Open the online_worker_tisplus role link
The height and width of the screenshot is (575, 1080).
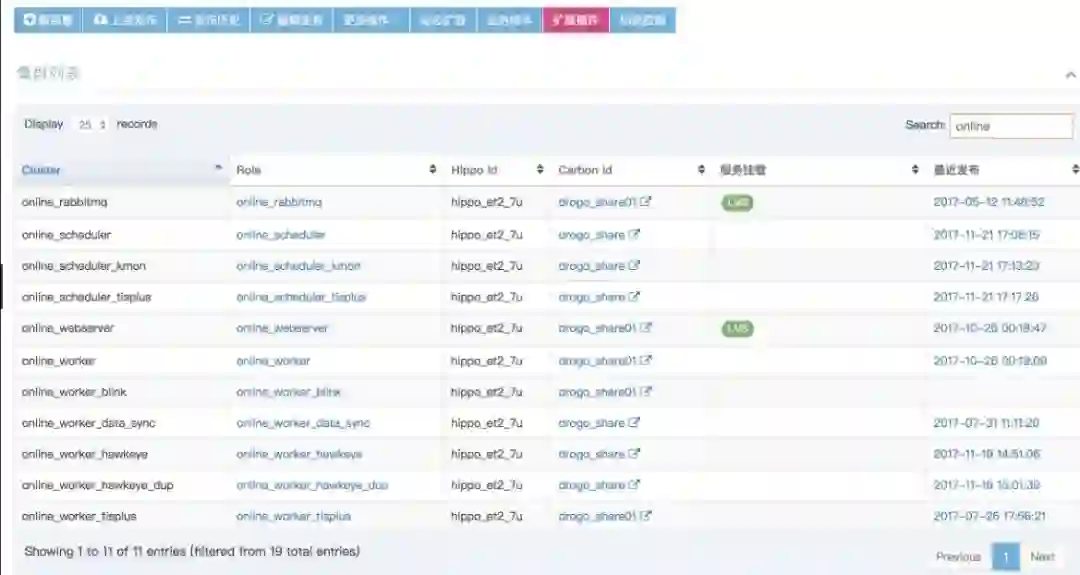click(x=293, y=516)
